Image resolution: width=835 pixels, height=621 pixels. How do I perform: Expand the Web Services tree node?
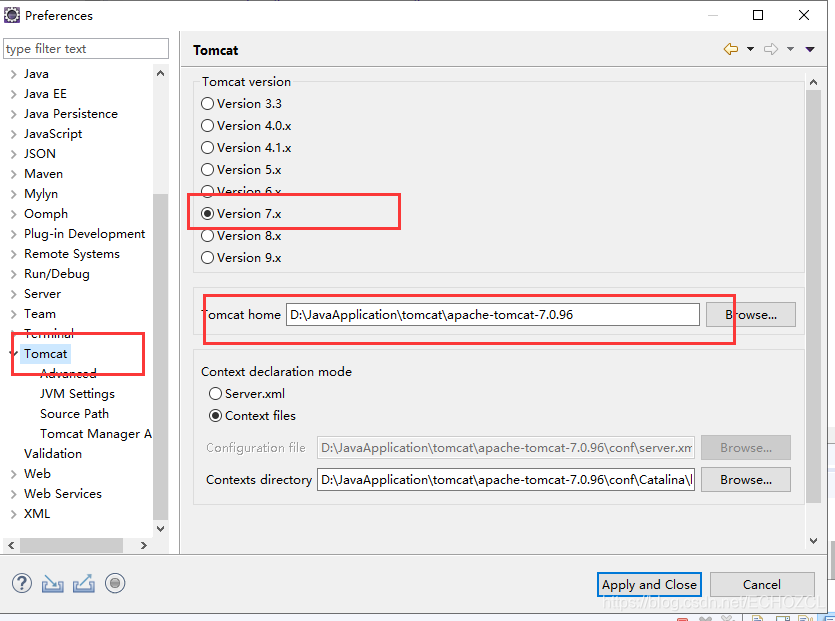tap(14, 494)
